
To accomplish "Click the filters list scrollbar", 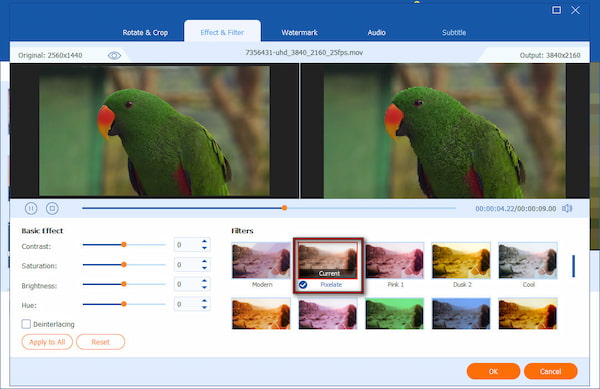I will coord(573,266).
